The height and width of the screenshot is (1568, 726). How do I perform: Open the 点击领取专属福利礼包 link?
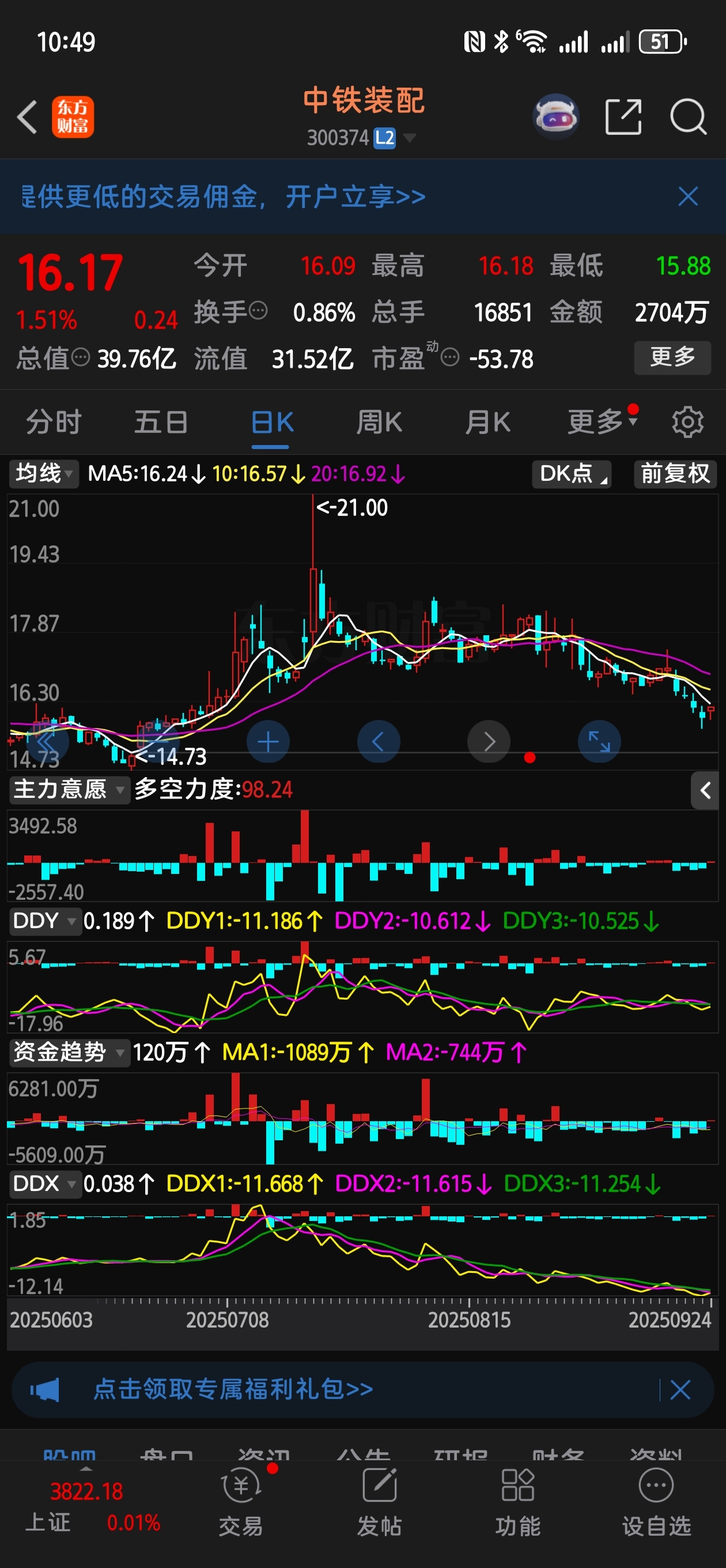pos(233,1390)
